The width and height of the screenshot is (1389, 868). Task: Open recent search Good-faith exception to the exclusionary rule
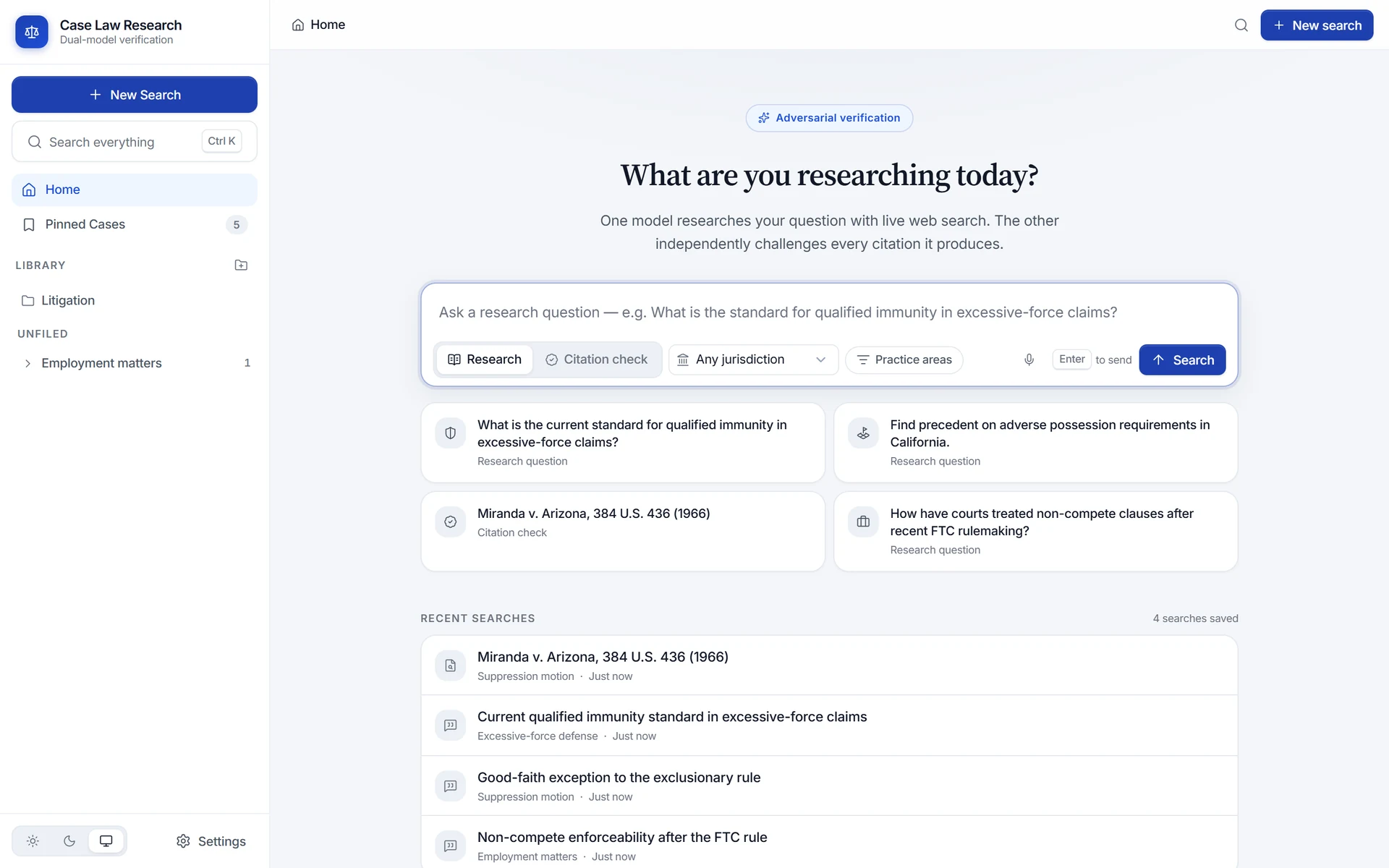(829, 786)
